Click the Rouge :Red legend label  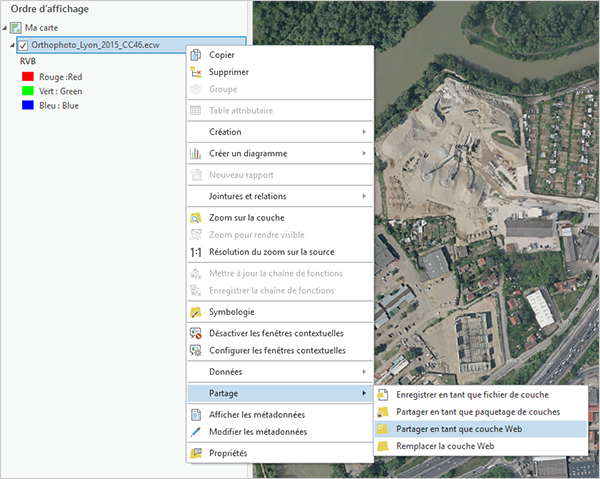click(x=60, y=77)
